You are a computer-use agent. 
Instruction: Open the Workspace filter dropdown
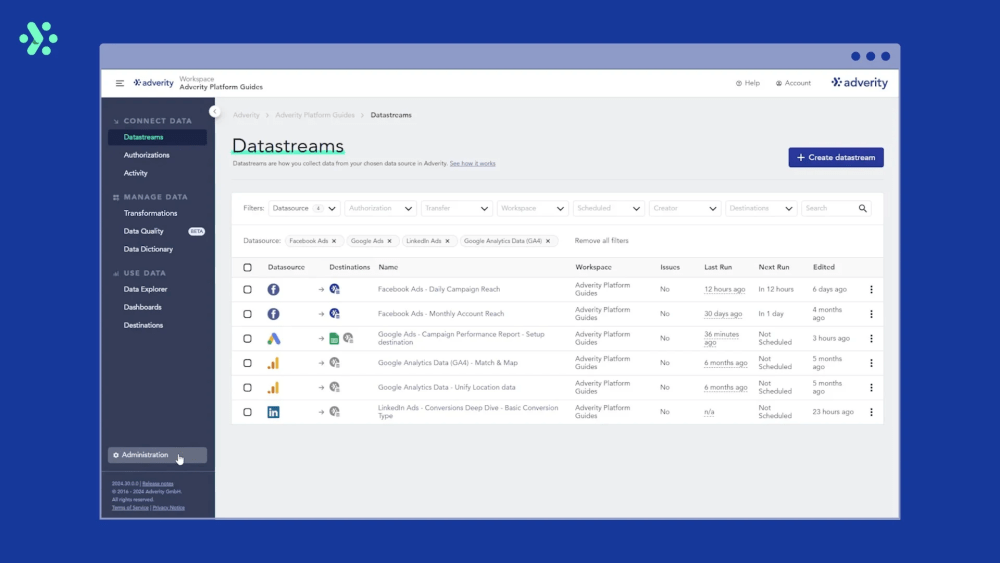coord(533,208)
